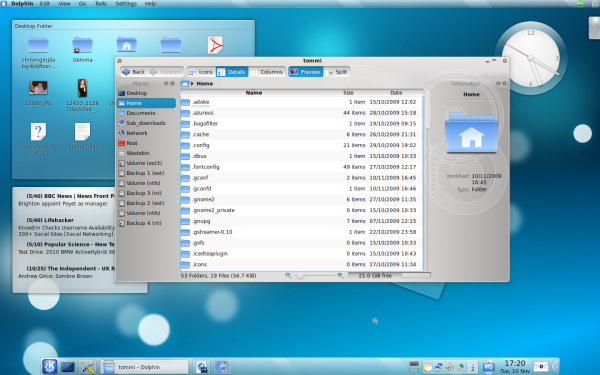Open the PDF file icon in Desktop Folder

point(215,45)
